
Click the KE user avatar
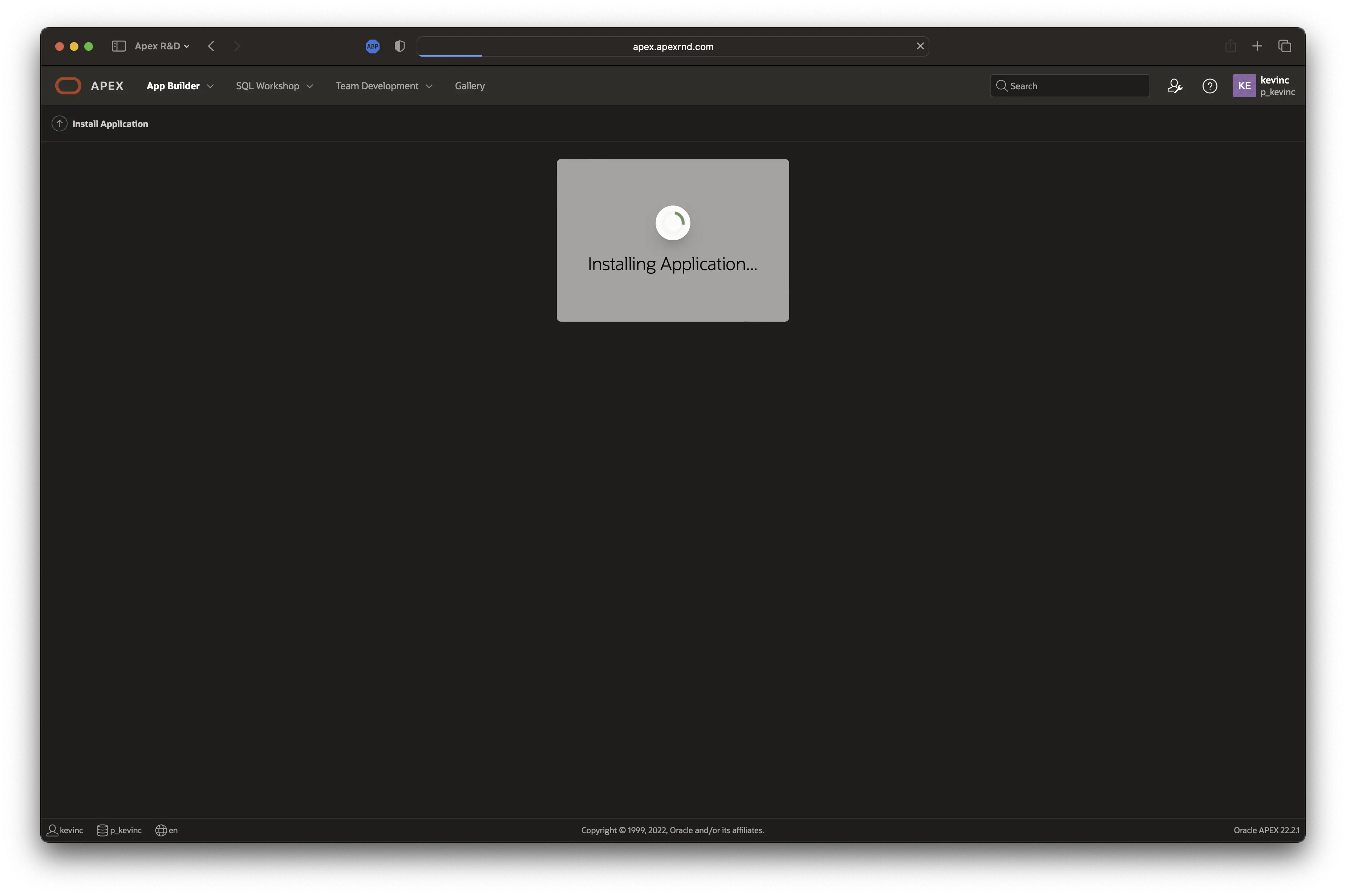pos(1244,86)
